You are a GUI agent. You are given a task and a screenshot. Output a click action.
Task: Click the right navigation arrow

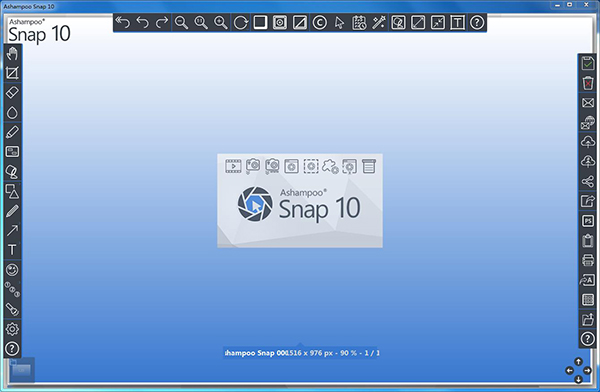tap(587, 370)
